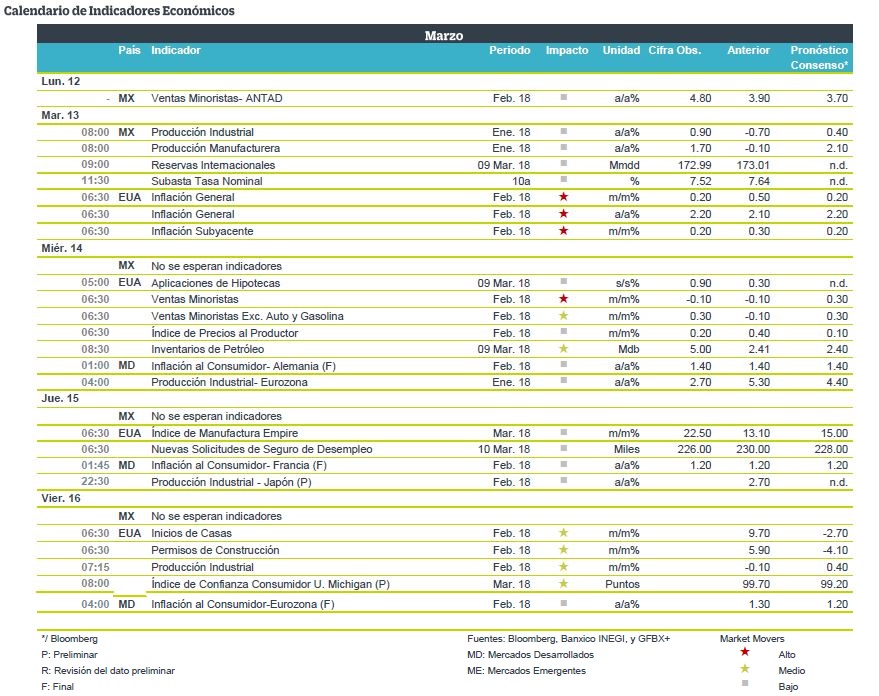Screen dimensions: 879x696
Task: Click the 226.00 observed value
Action: 694,449
